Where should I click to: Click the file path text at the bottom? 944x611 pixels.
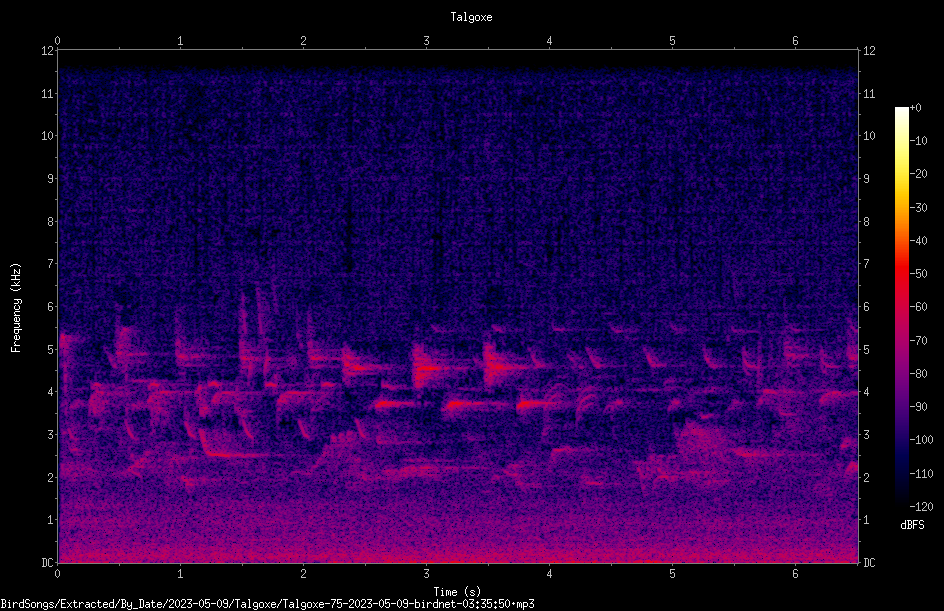click(x=267, y=604)
